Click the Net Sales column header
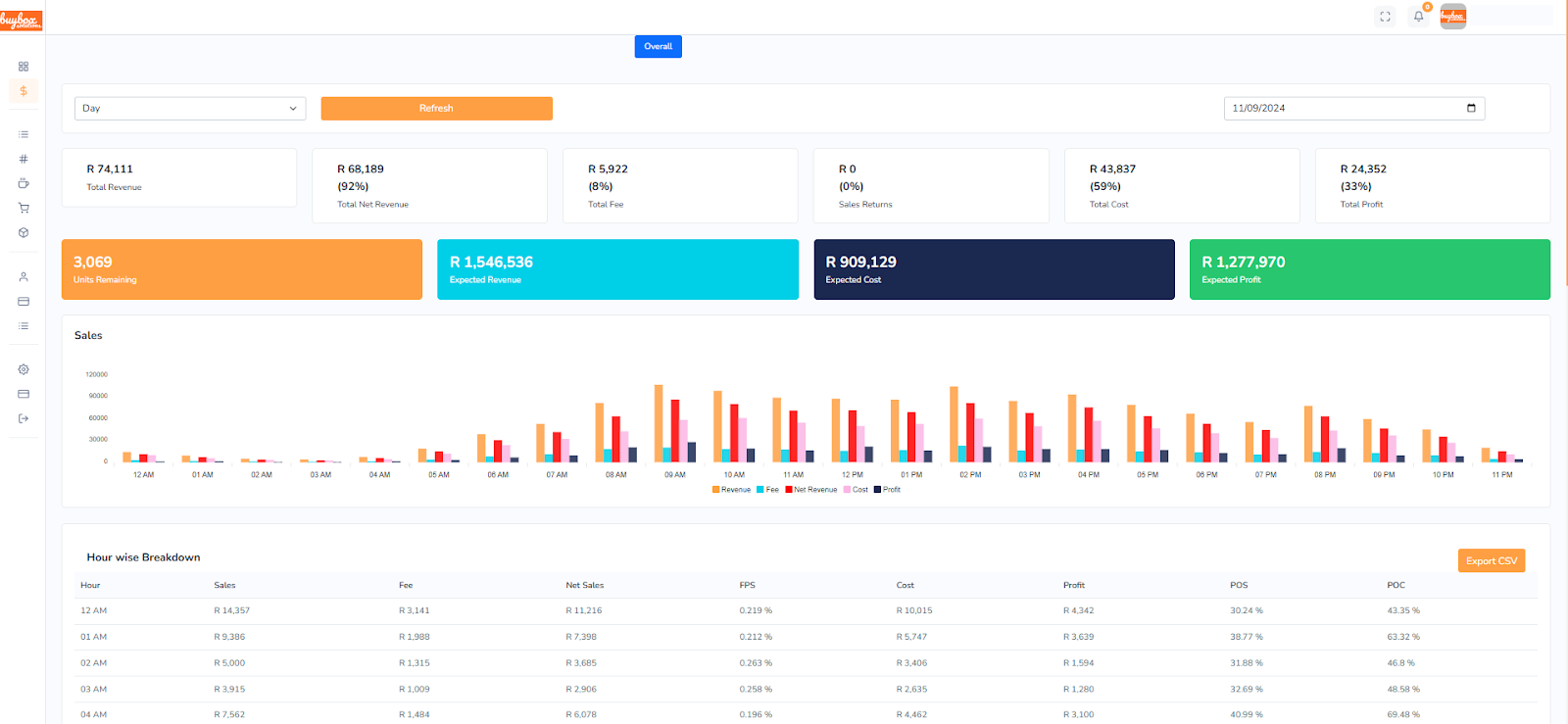Image resolution: width=1568 pixels, height=724 pixels. coord(584,585)
